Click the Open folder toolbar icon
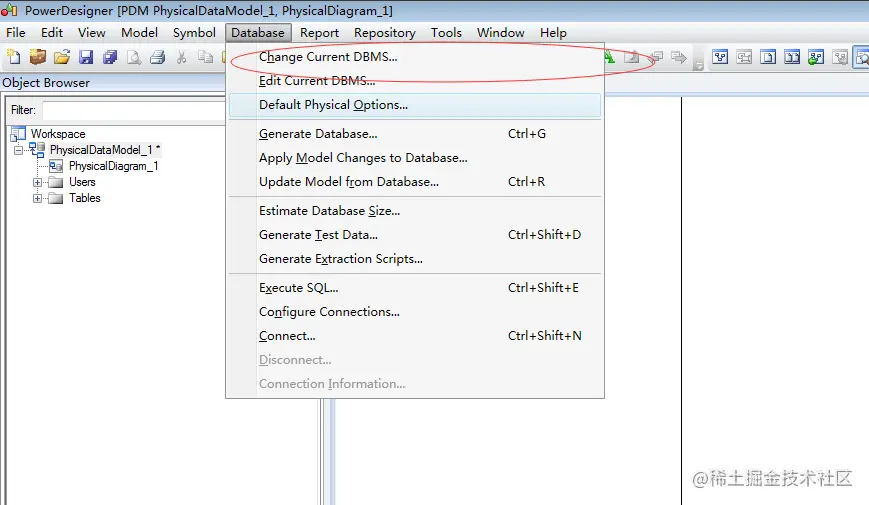The width and height of the screenshot is (869, 505). coord(62,57)
